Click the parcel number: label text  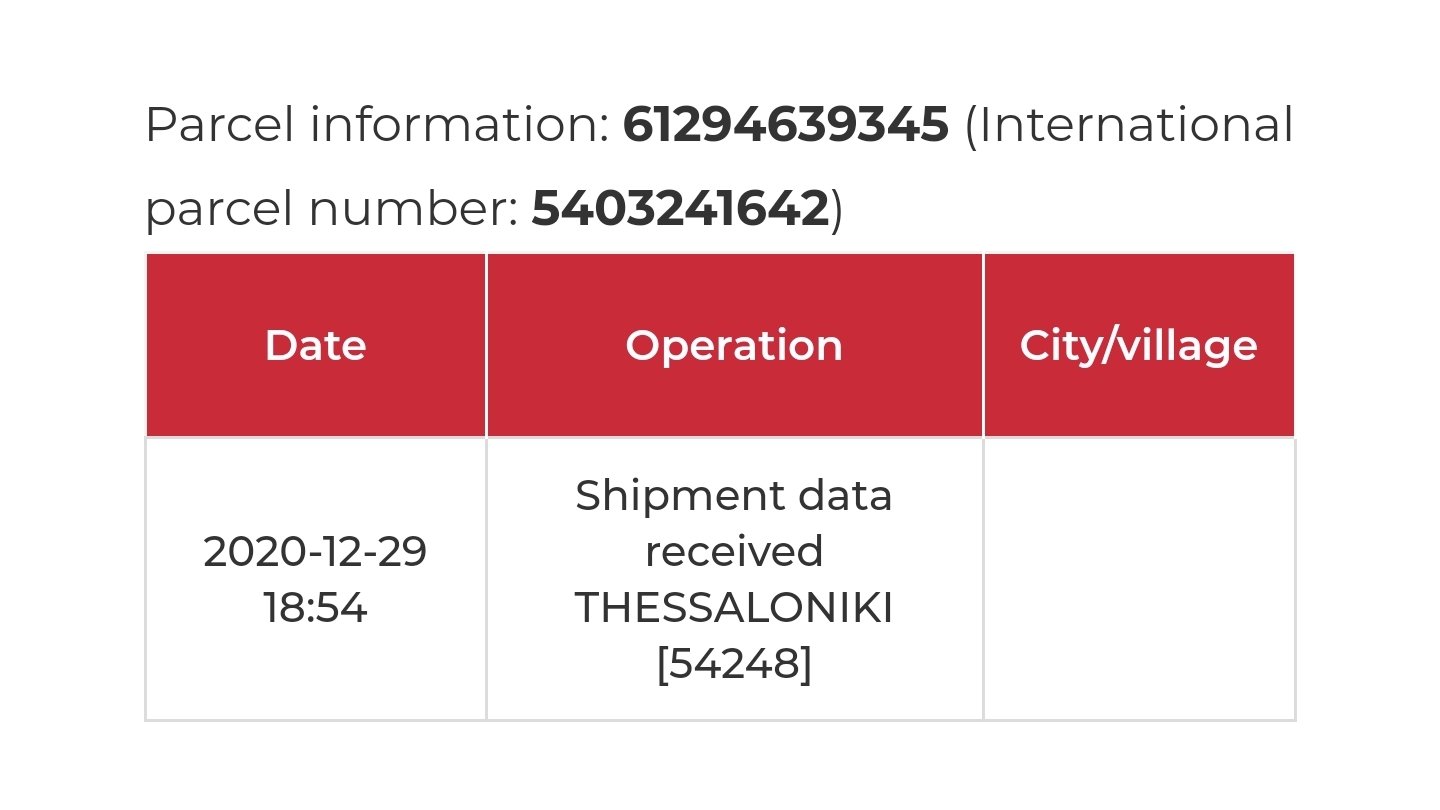(332, 211)
